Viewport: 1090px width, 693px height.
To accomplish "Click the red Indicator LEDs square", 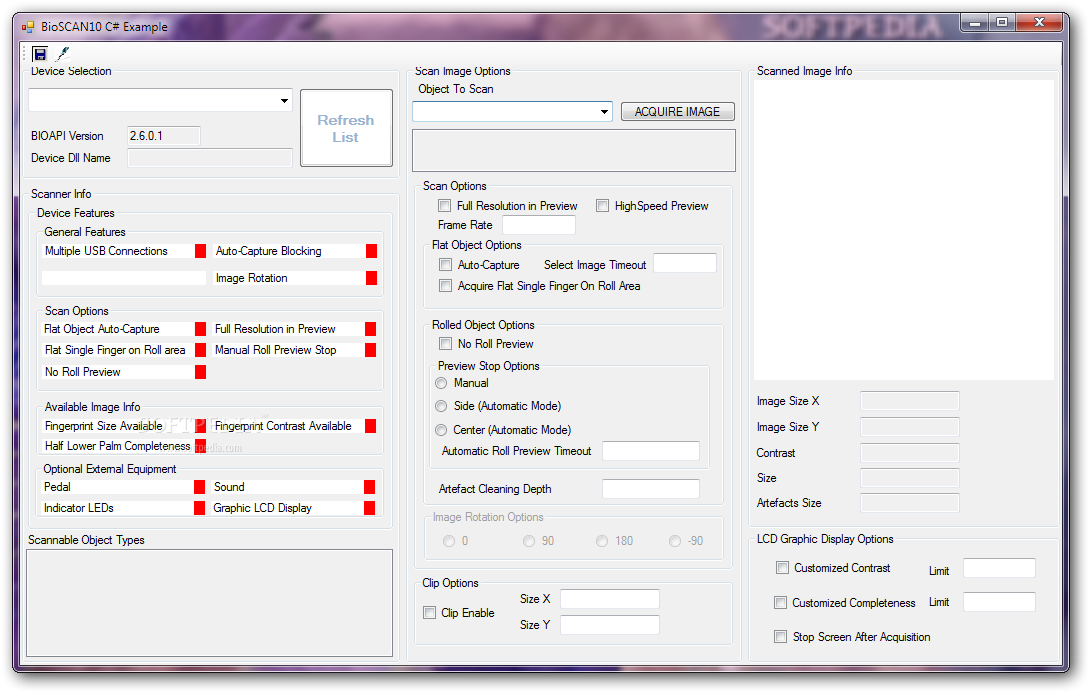I will pyautogui.click(x=200, y=508).
